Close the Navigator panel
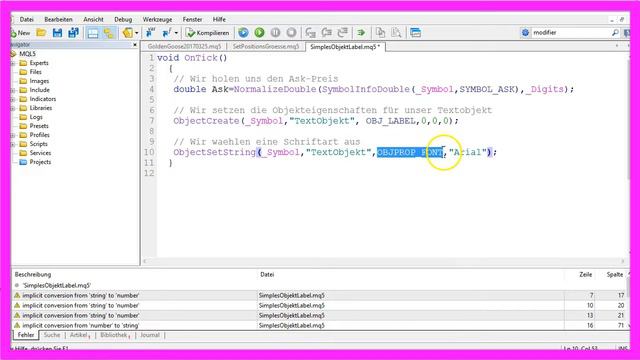The image size is (640, 360). coord(135,44)
